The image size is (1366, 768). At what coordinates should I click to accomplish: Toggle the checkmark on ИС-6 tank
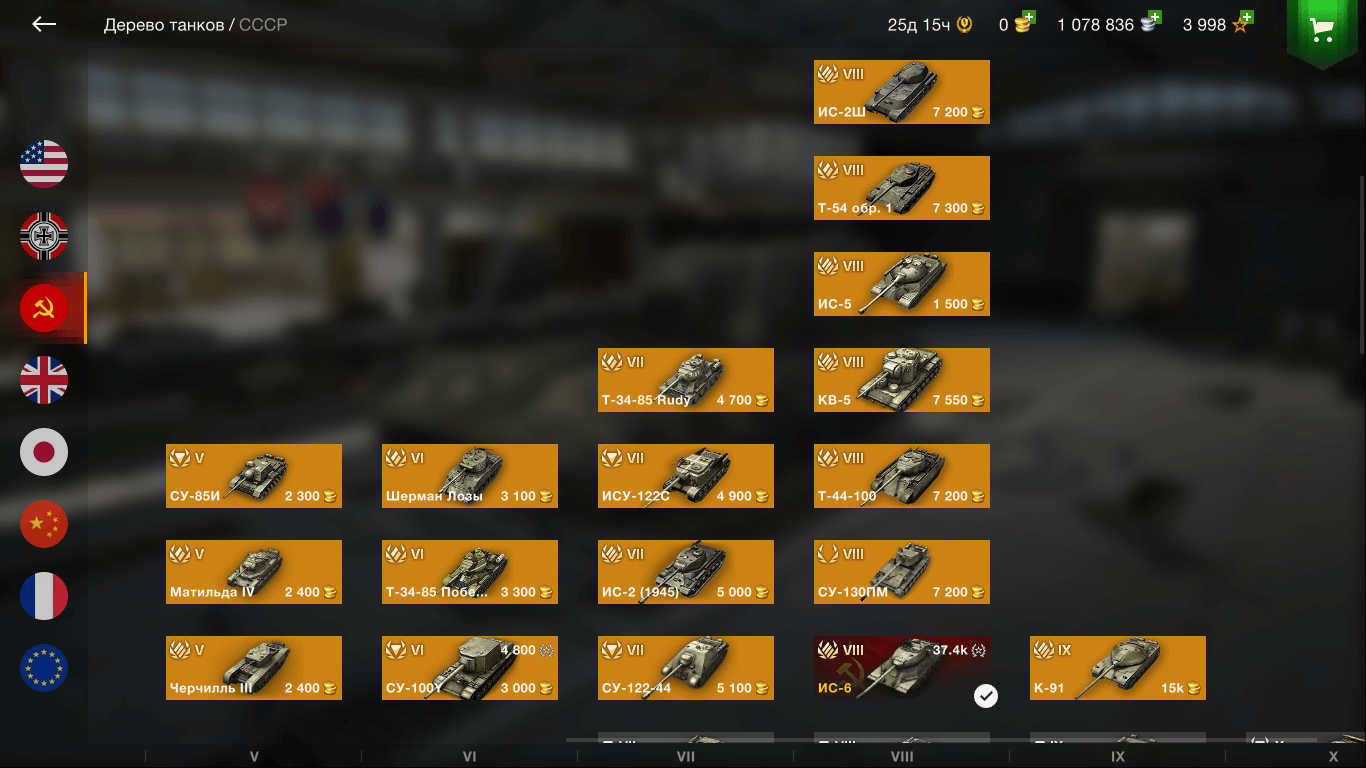pyautogui.click(x=986, y=696)
